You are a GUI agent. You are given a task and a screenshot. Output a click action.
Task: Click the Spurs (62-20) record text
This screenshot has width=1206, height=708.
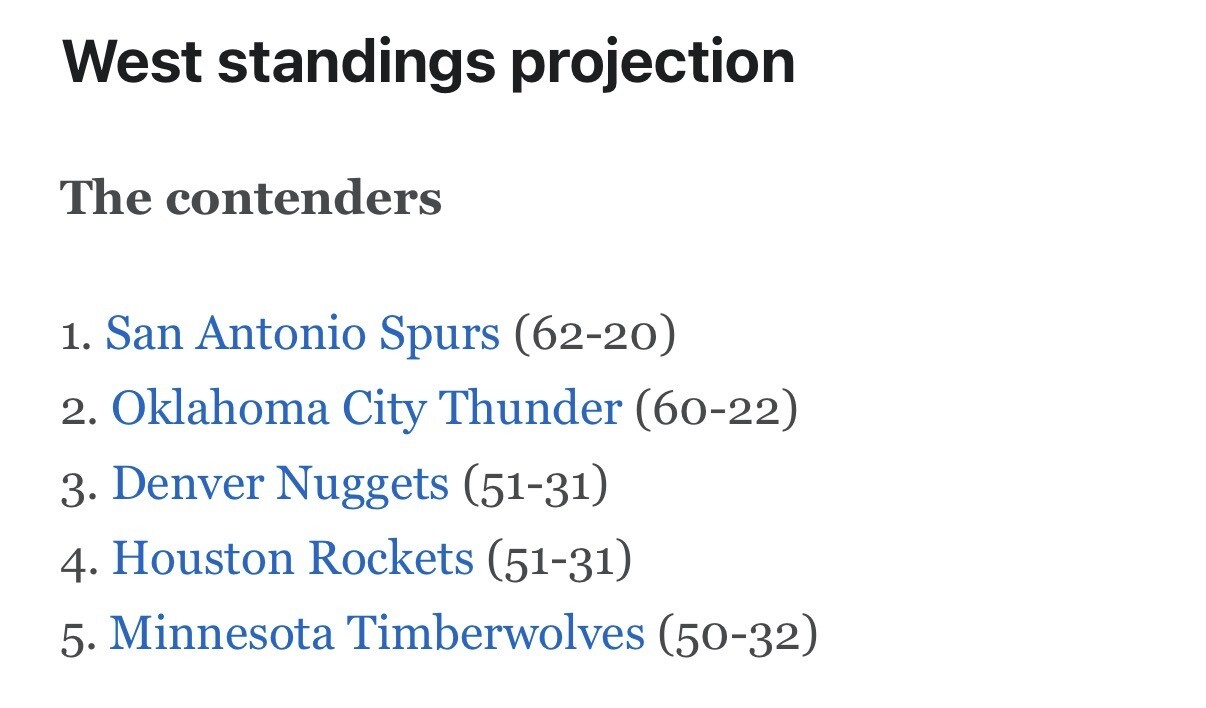(x=594, y=334)
